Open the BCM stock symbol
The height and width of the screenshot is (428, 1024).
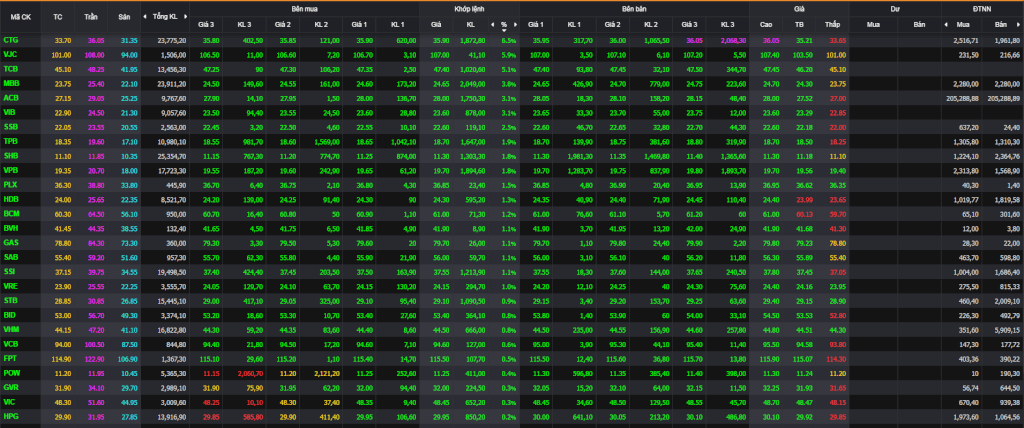[11, 214]
